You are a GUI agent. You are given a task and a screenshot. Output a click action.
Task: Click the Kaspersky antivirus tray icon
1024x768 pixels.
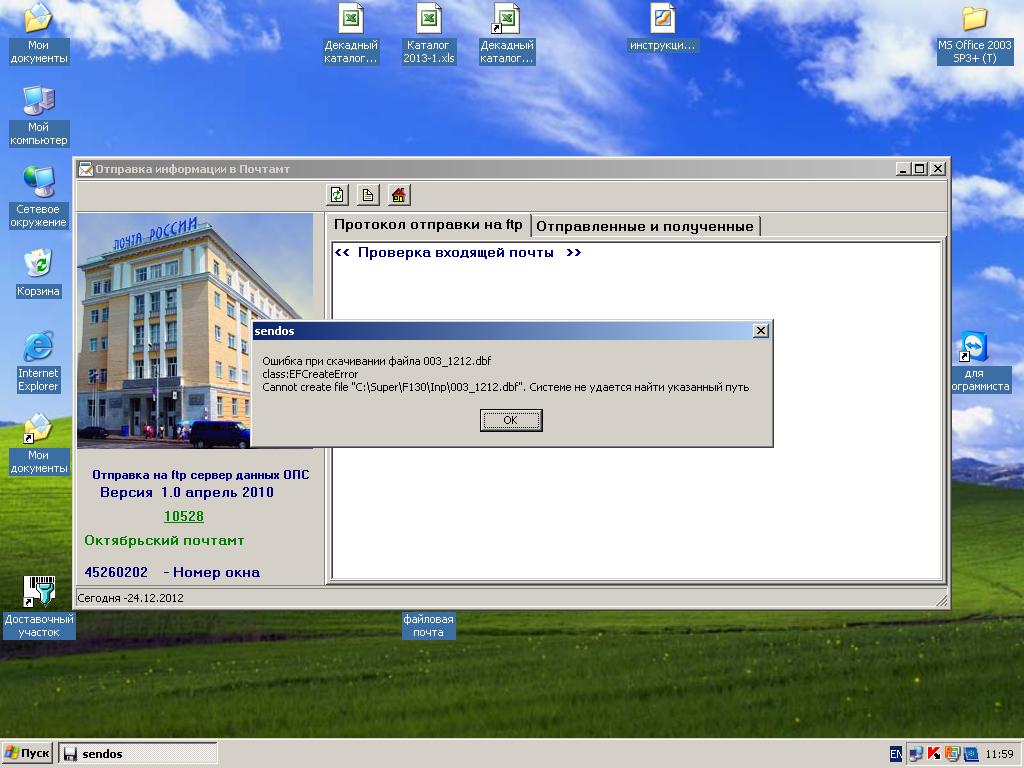pos(934,754)
